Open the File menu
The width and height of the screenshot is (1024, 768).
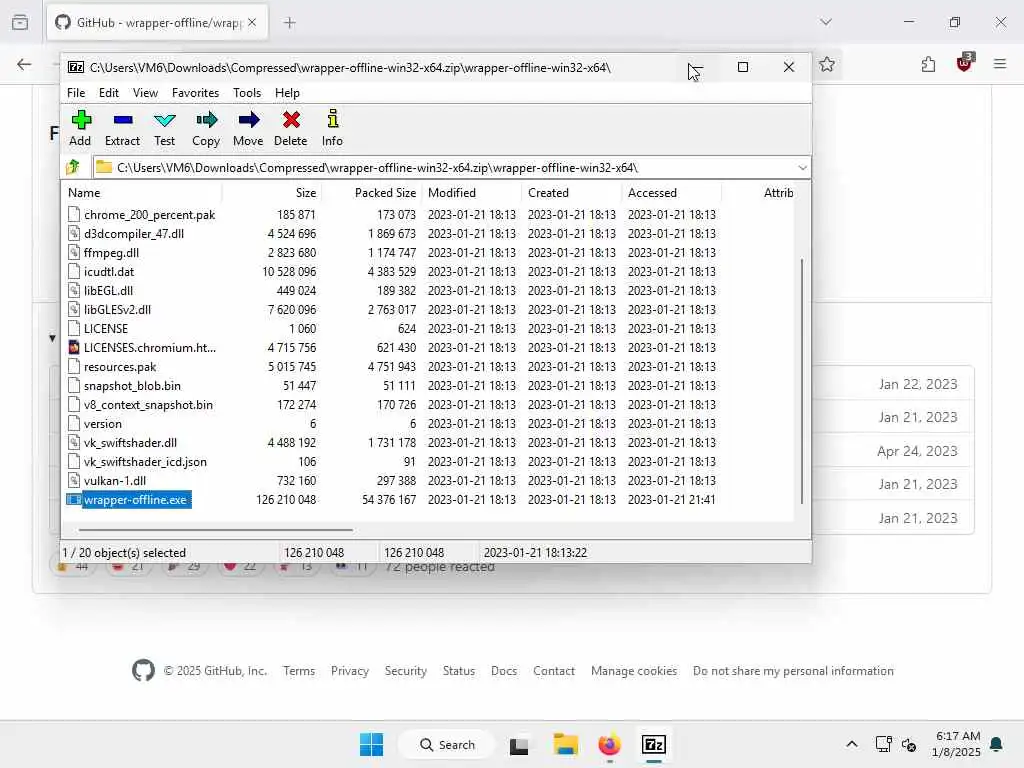76,93
